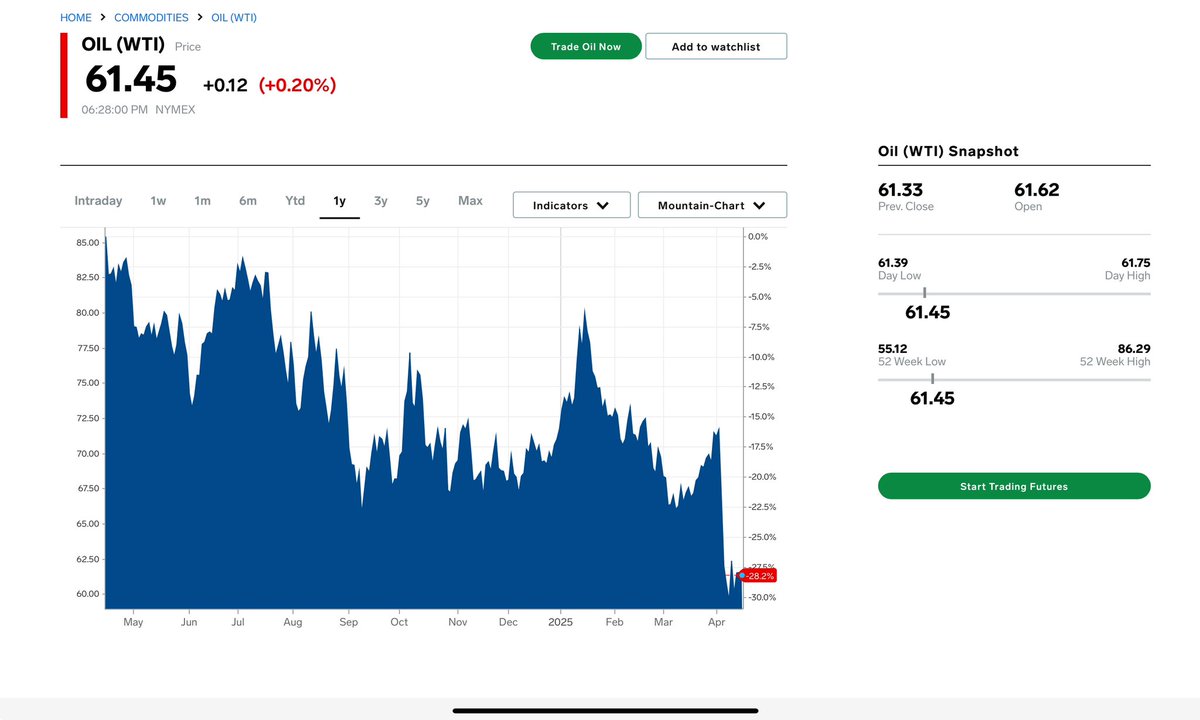
Task: Select the Max chart range
Action: [x=470, y=201]
